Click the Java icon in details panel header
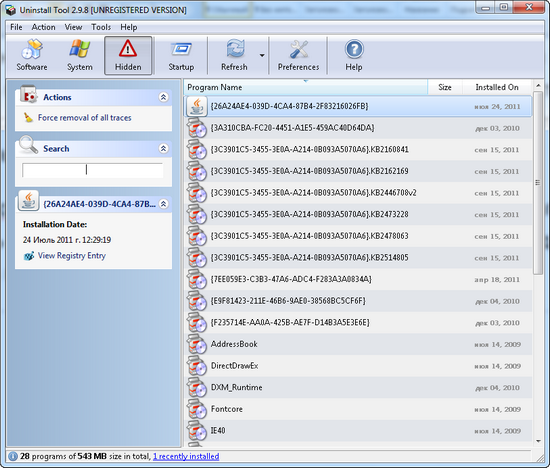The width and height of the screenshot is (550, 468). (28, 201)
